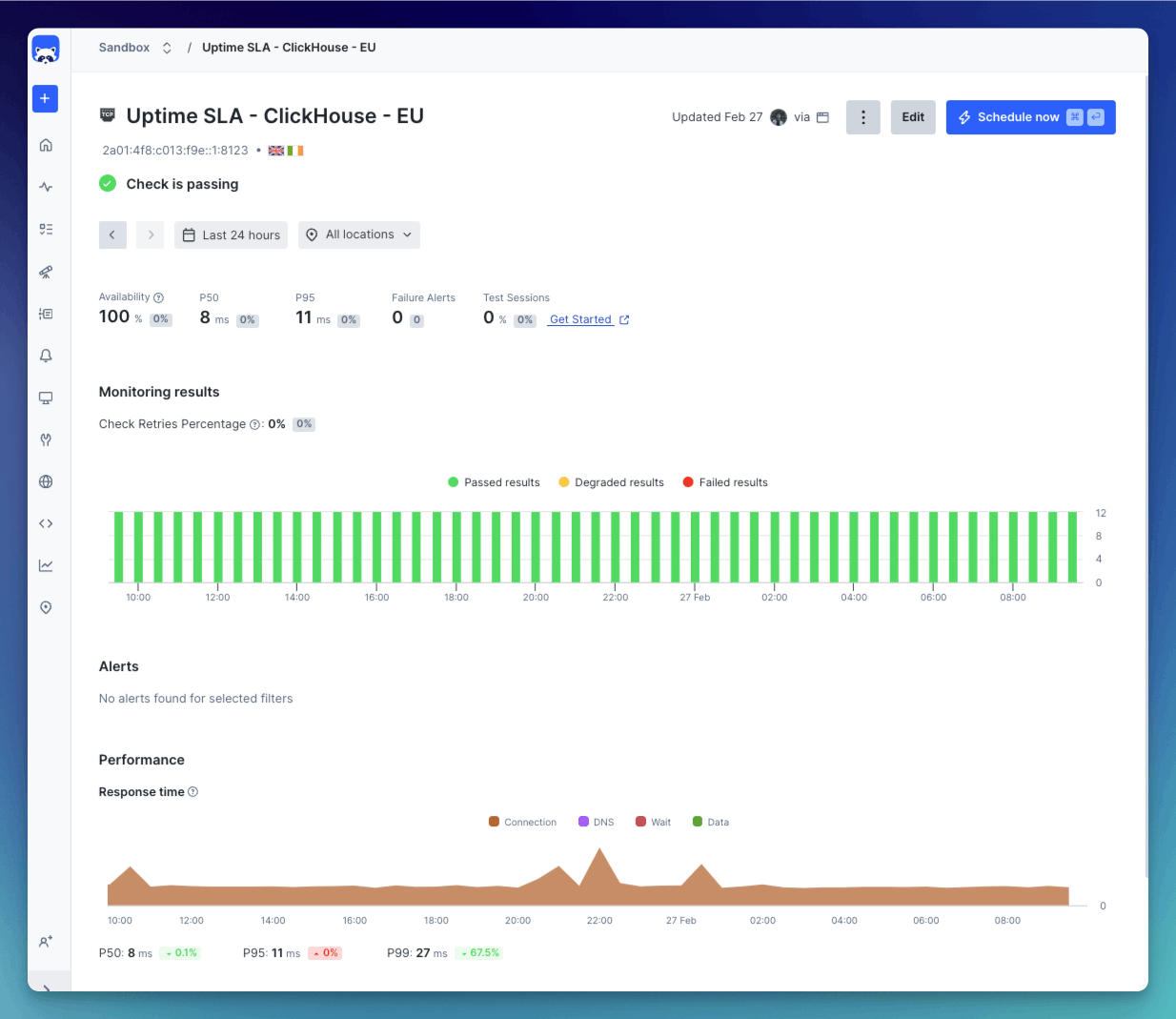The image size is (1176, 1019).
Task: Click the blue plus create button
Action: pos(45,99)
